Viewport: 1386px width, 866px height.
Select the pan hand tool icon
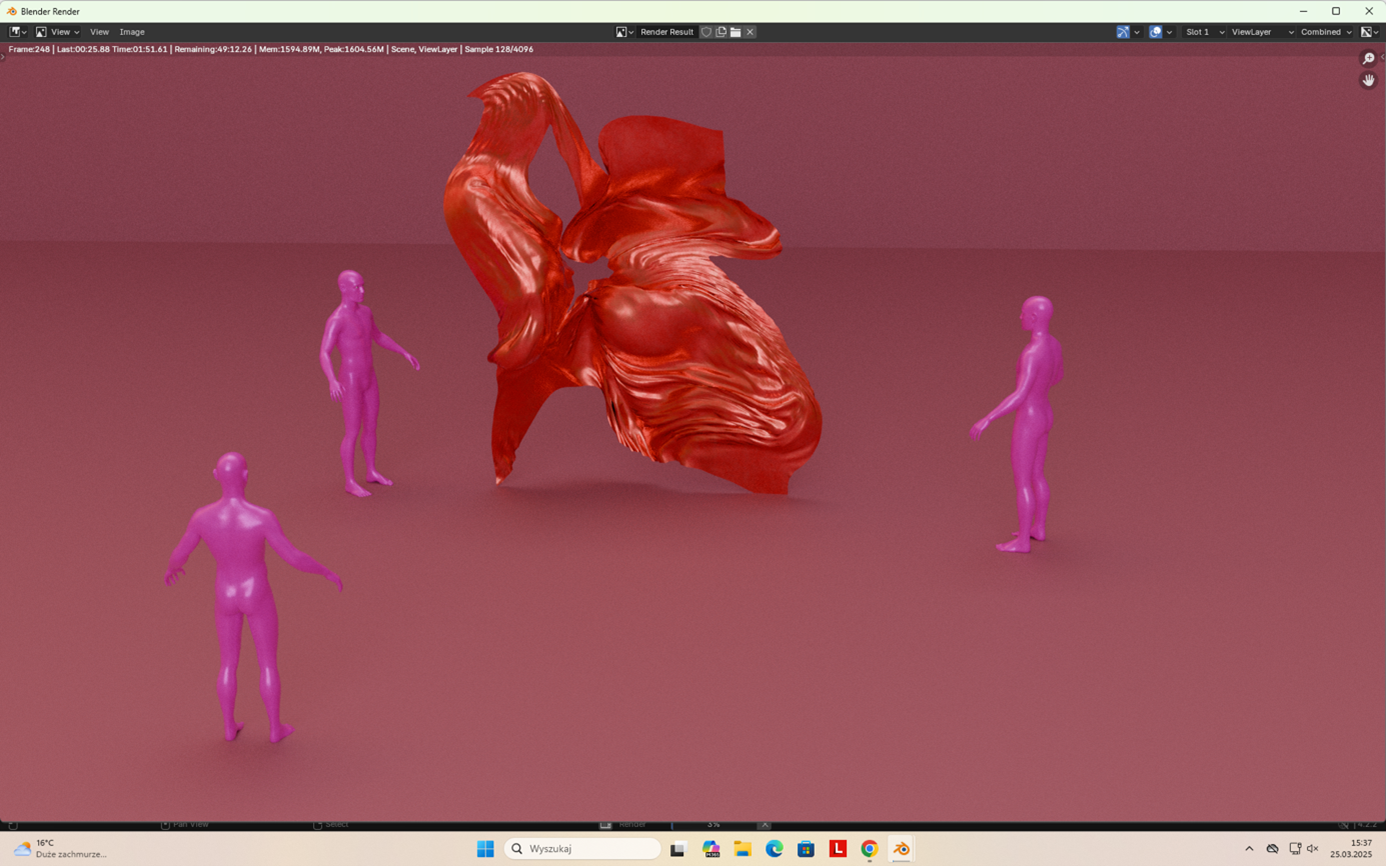[1368, 80]
